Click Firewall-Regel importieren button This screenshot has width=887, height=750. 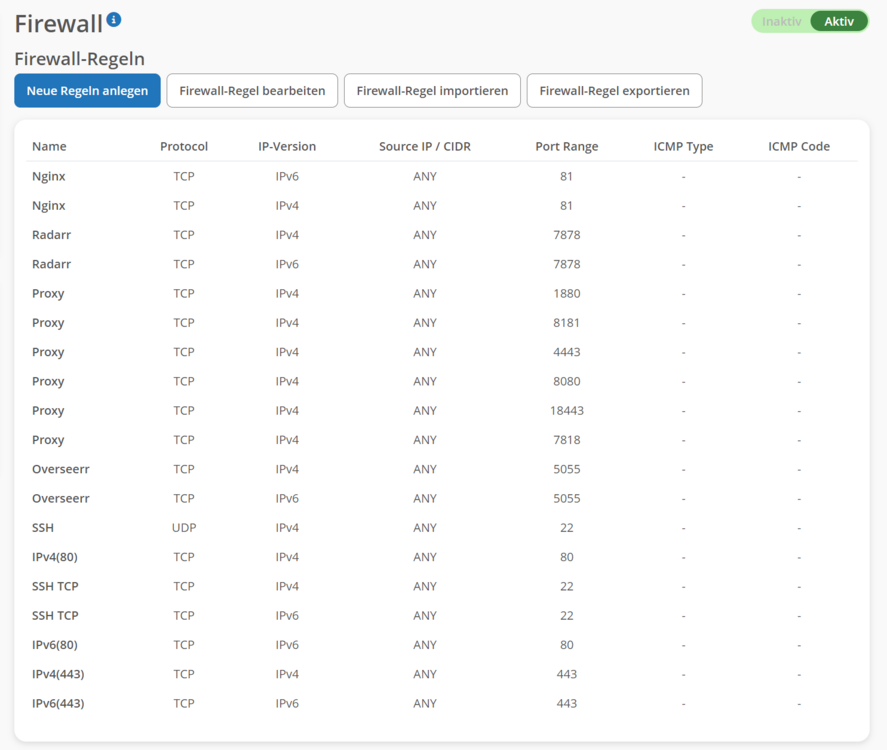432,90
